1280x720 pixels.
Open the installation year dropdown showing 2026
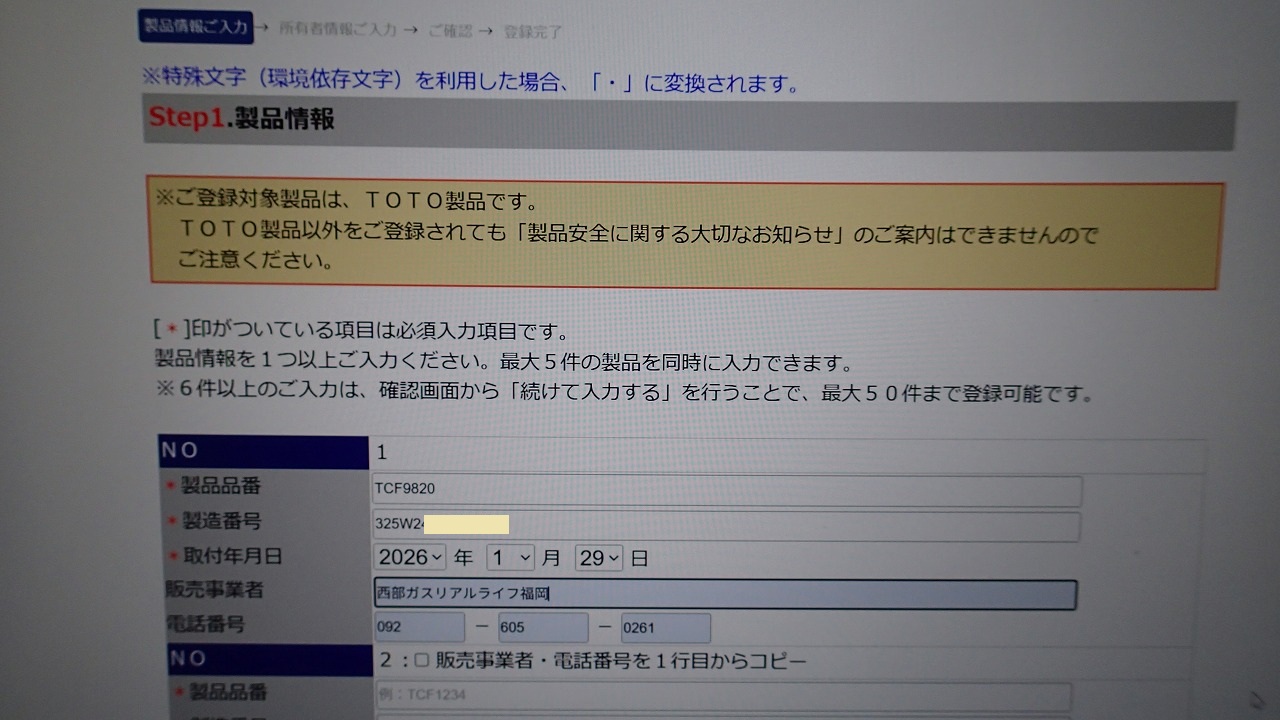[410, 557]
